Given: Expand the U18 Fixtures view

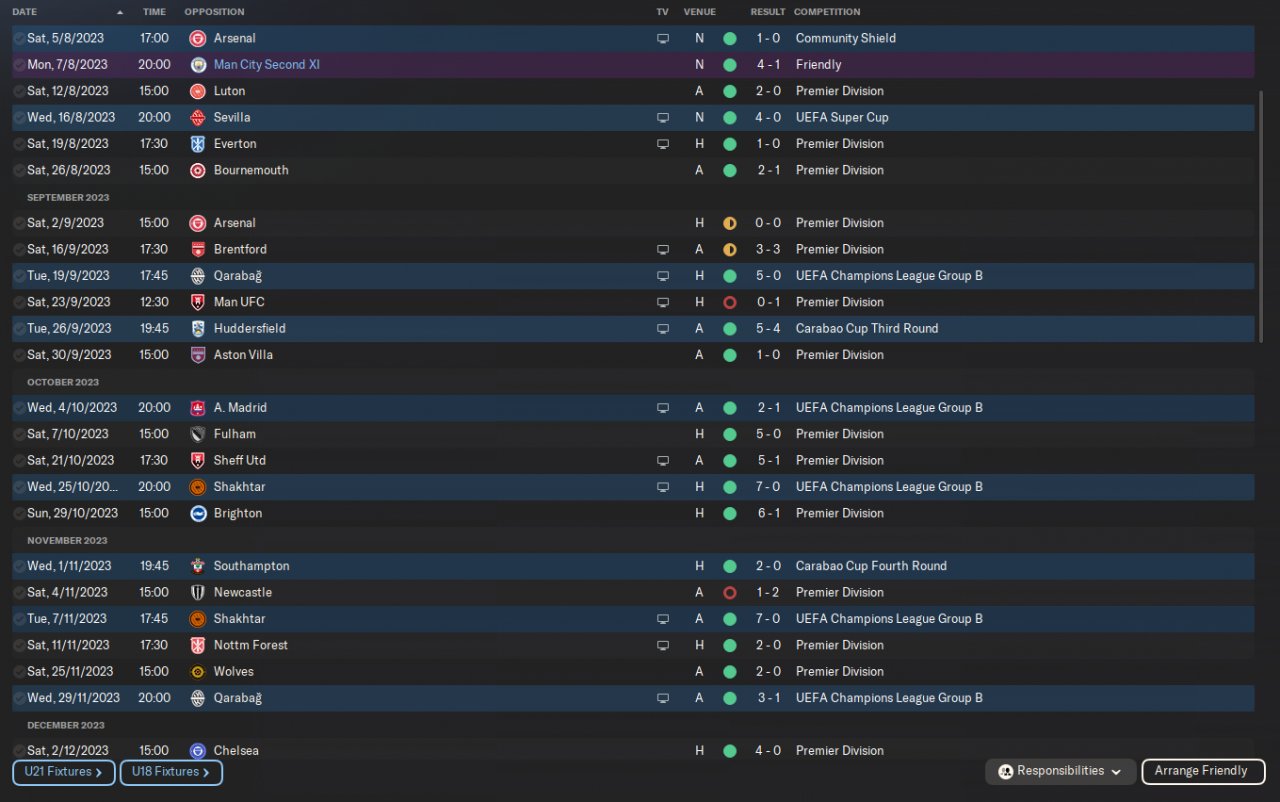Looking at the screenshot, I should pyautogui.click(x=171, y=772).
